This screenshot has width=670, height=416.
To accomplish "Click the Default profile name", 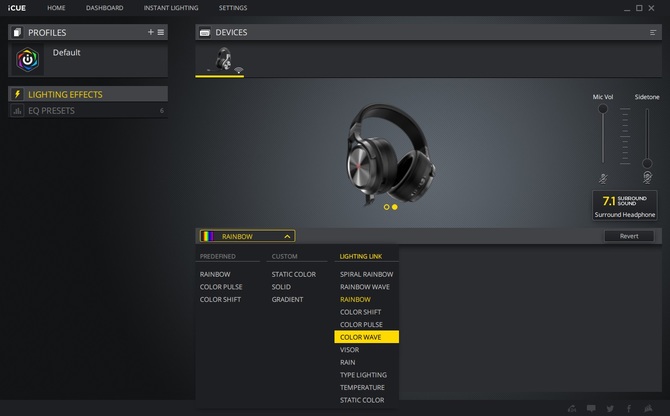I will pos(66,53).
